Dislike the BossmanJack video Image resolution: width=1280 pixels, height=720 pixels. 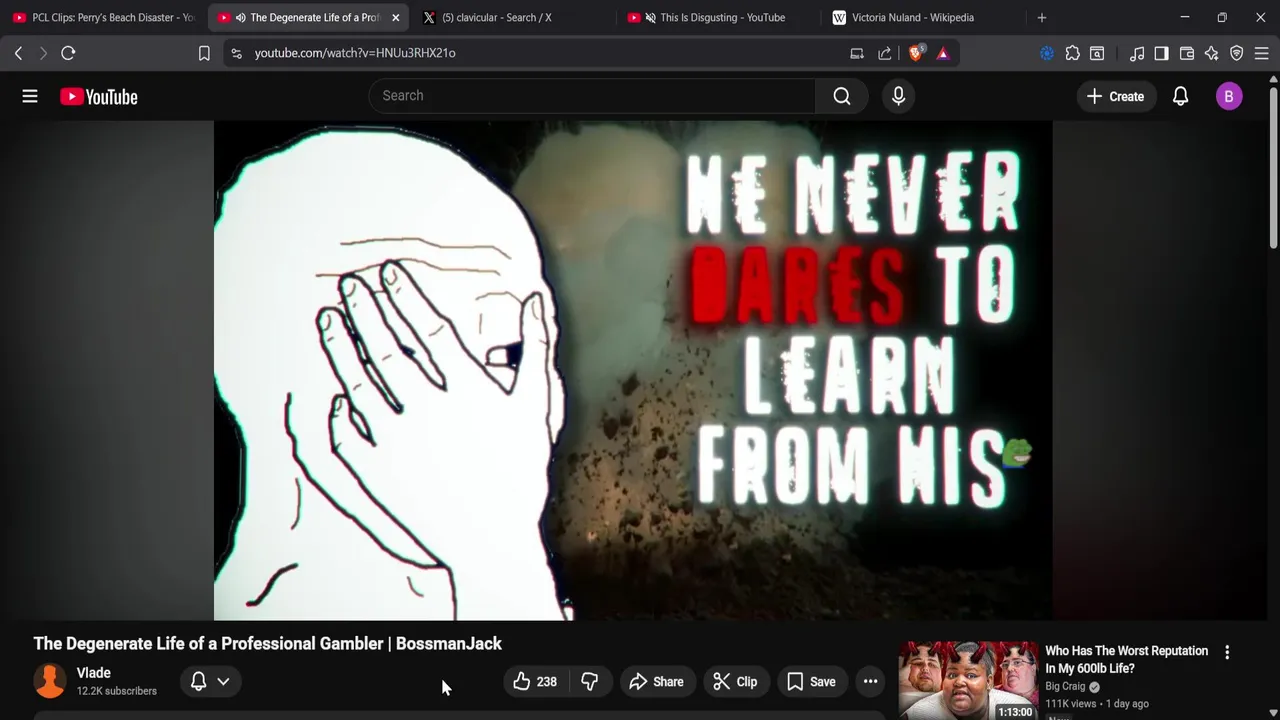589,682
